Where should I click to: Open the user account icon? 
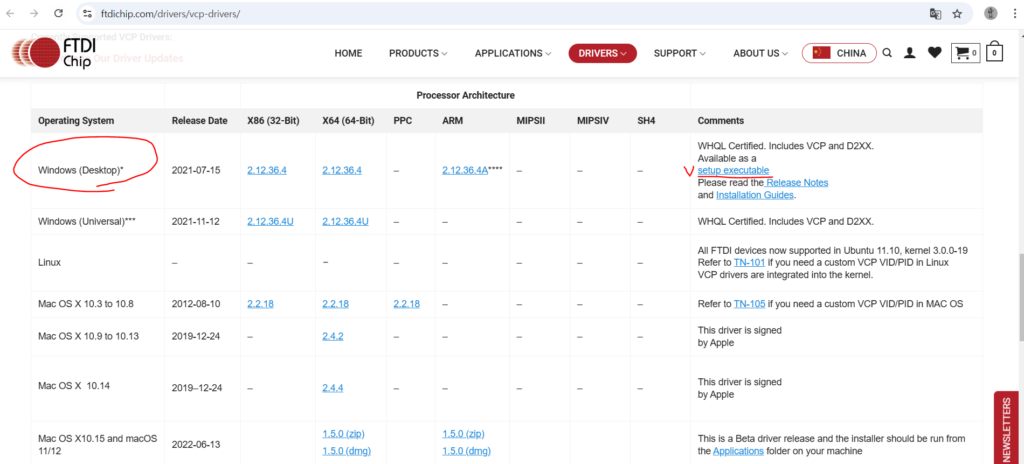909,53
